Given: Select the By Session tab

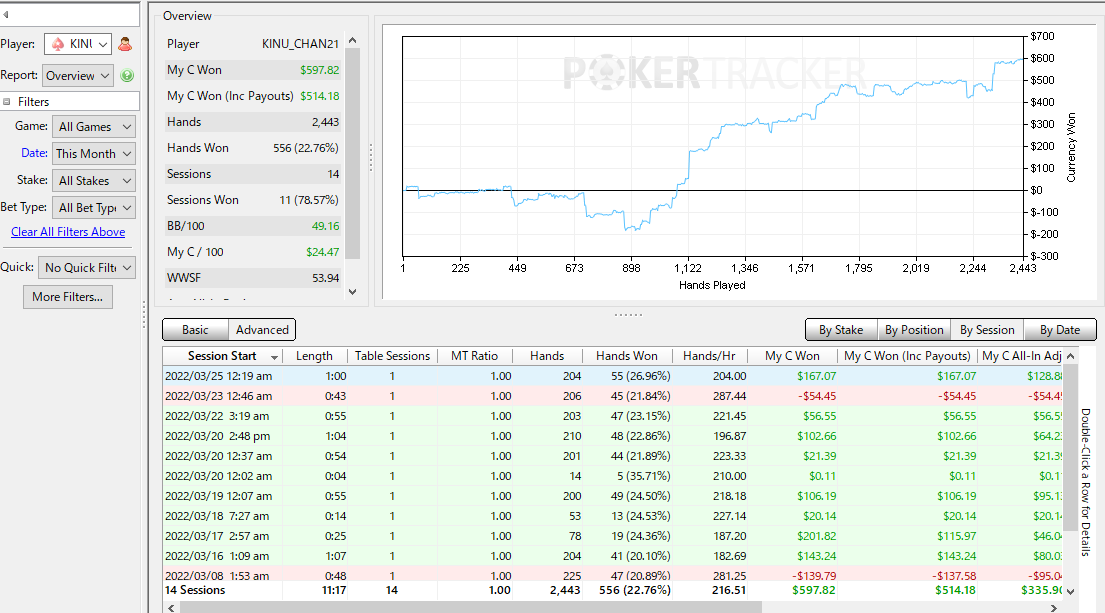Looking at the screenshot, I should point(987,330).
